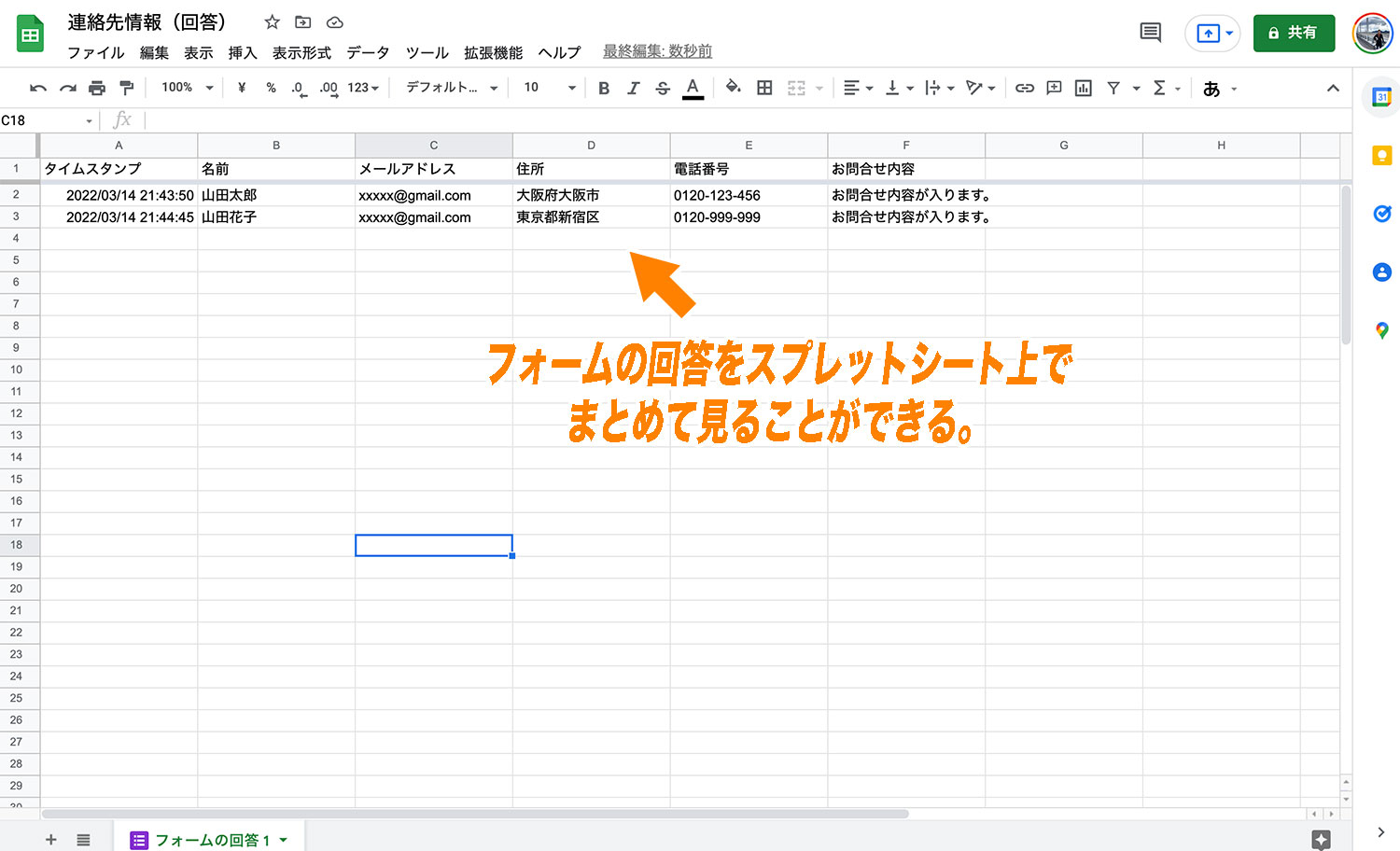Image resolution: width=1400 pixels, height=851 pixels.
Task: Click the present to meeting button
Action: coord(1212,33)
